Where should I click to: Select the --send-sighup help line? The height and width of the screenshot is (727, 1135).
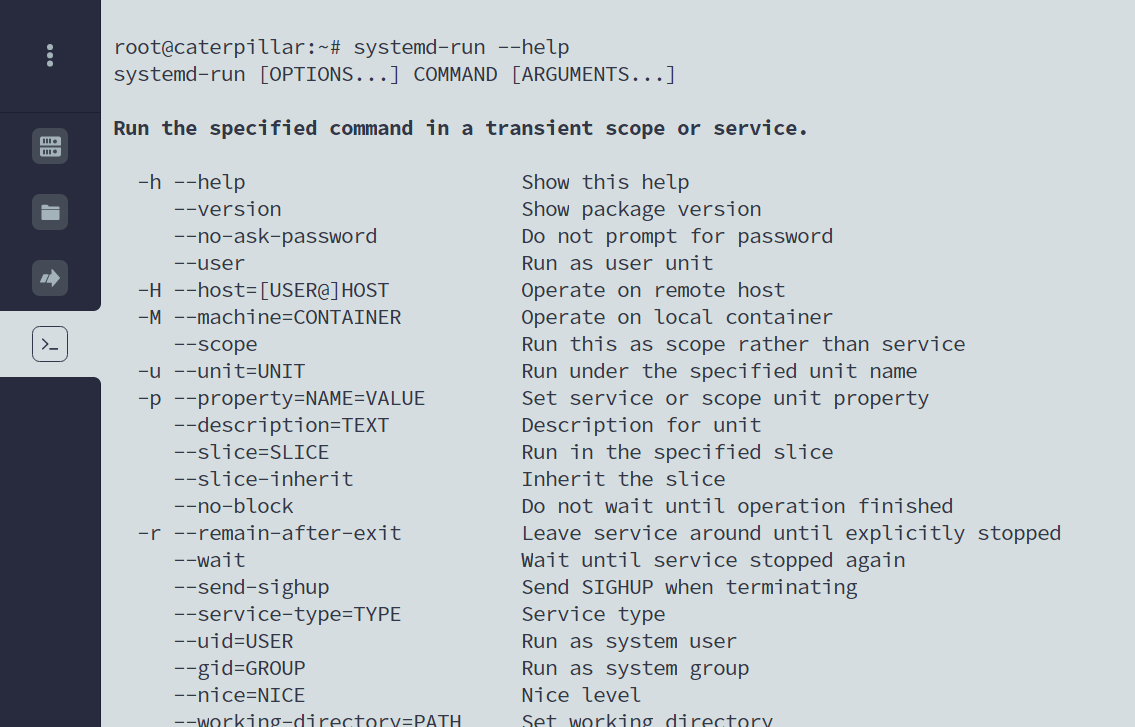click(x=250, y=586)
